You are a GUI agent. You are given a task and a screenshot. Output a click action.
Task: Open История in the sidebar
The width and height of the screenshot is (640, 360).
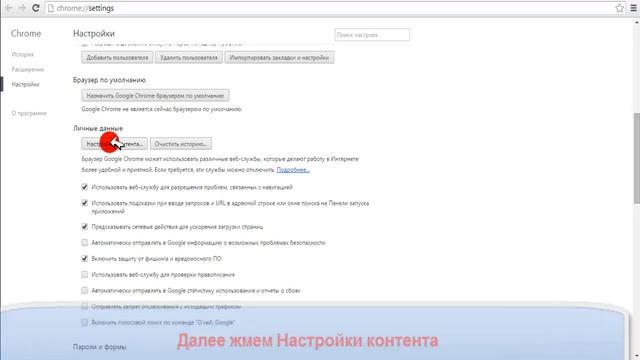coord(22,54)
